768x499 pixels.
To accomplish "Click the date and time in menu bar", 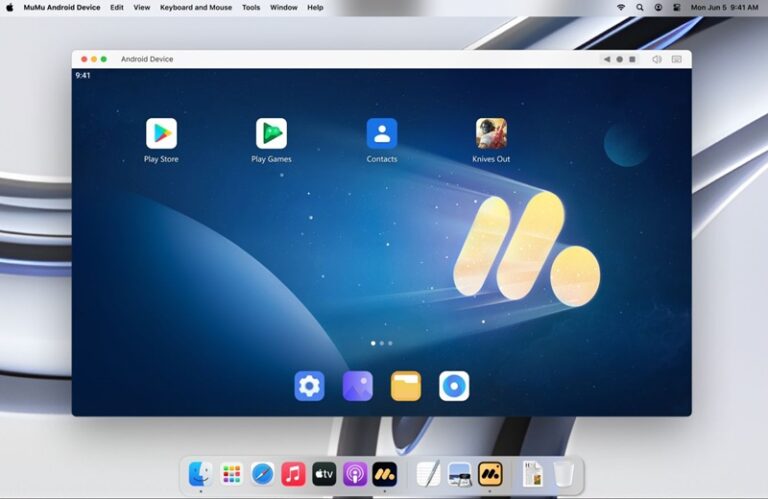I will [724, 7].
